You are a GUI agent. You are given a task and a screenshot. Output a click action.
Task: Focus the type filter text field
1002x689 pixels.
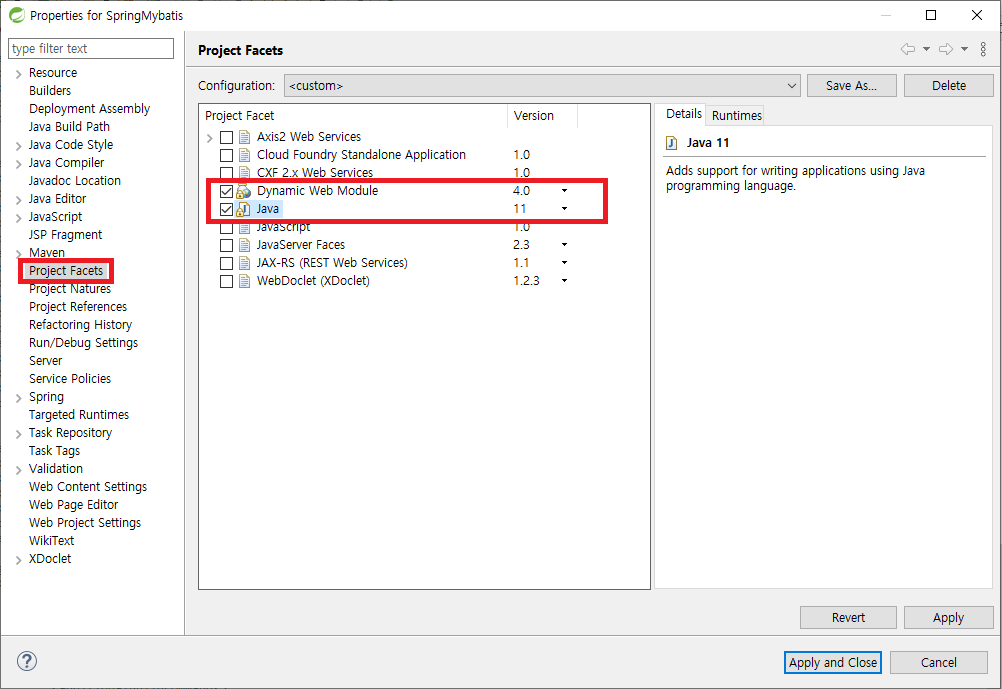(x=91, y=49)
